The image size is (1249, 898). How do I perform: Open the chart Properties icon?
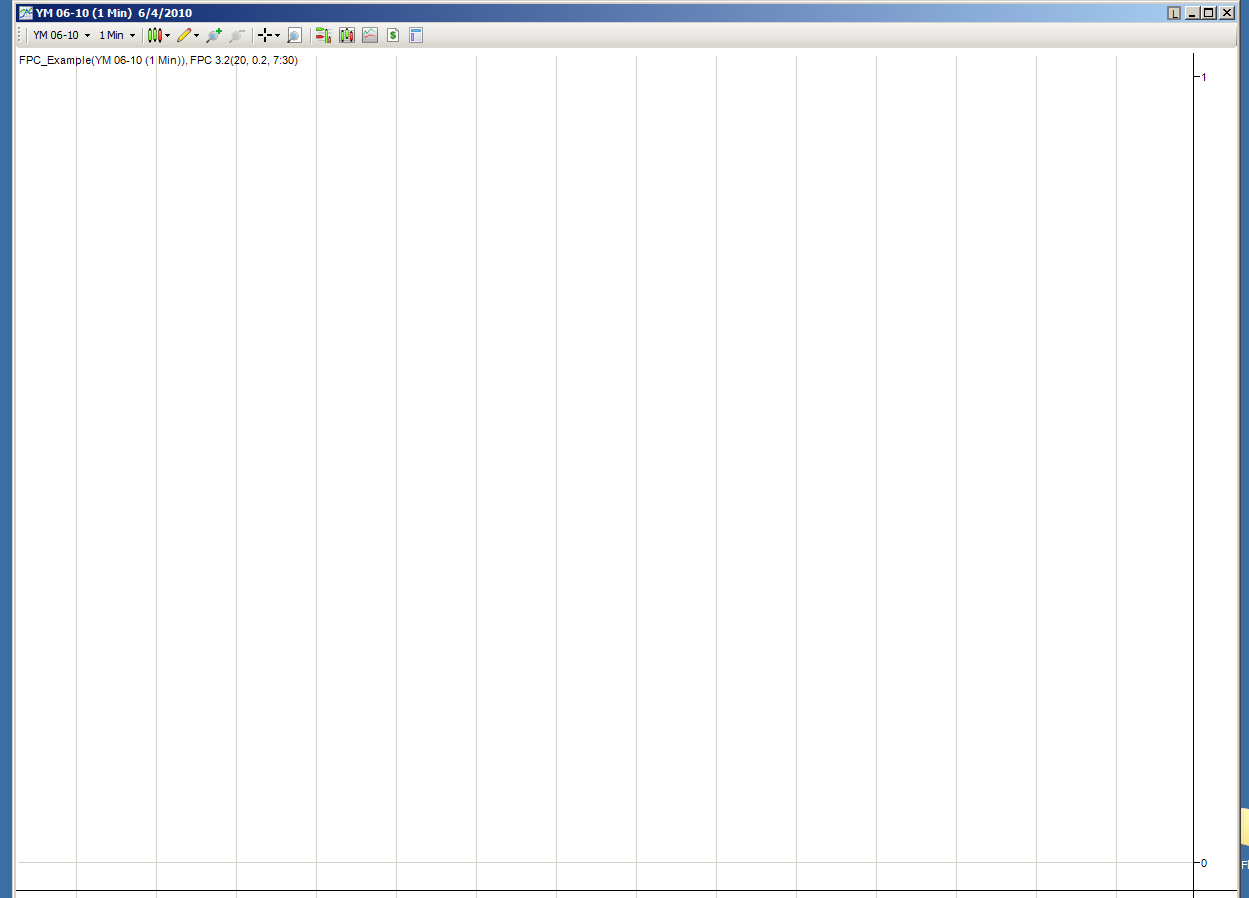pos(416,35)
